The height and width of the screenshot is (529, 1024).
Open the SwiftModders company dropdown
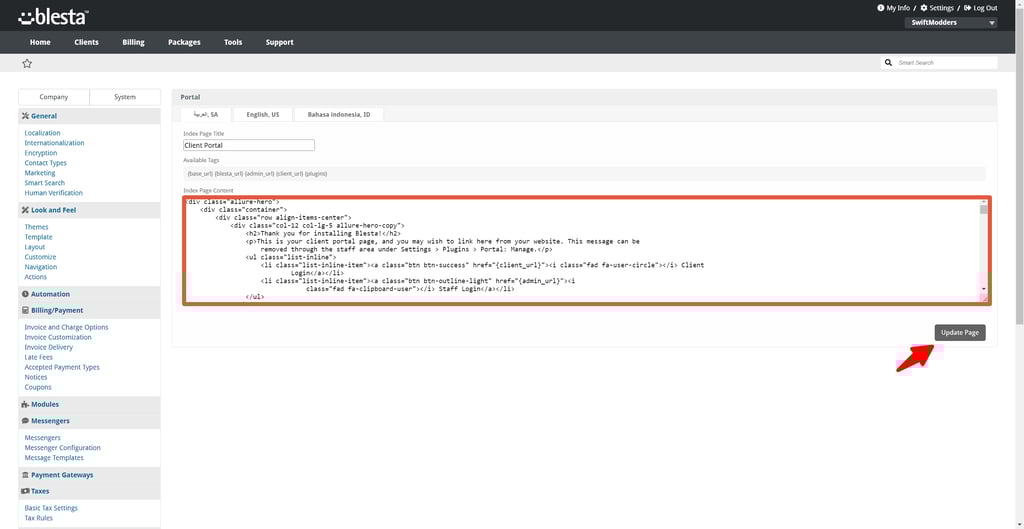(950, 23)
